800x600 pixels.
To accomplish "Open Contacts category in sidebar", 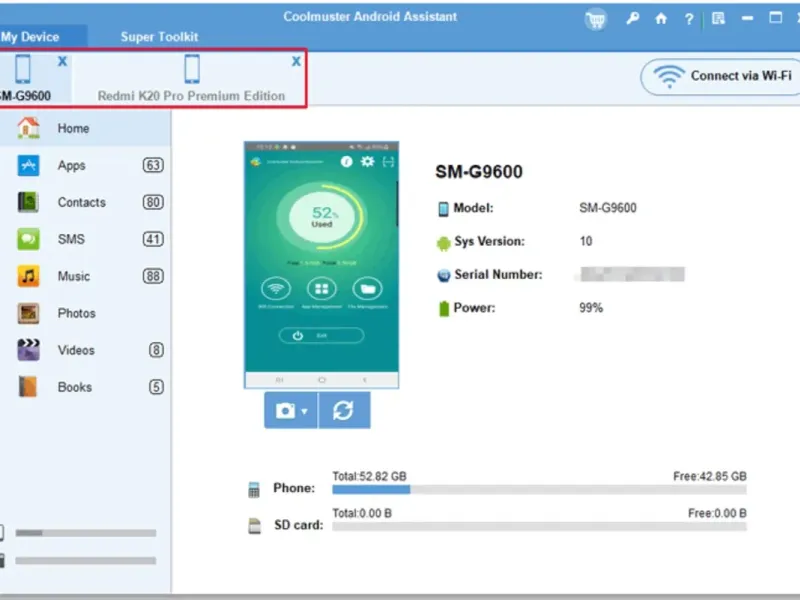I will [85, 202].
